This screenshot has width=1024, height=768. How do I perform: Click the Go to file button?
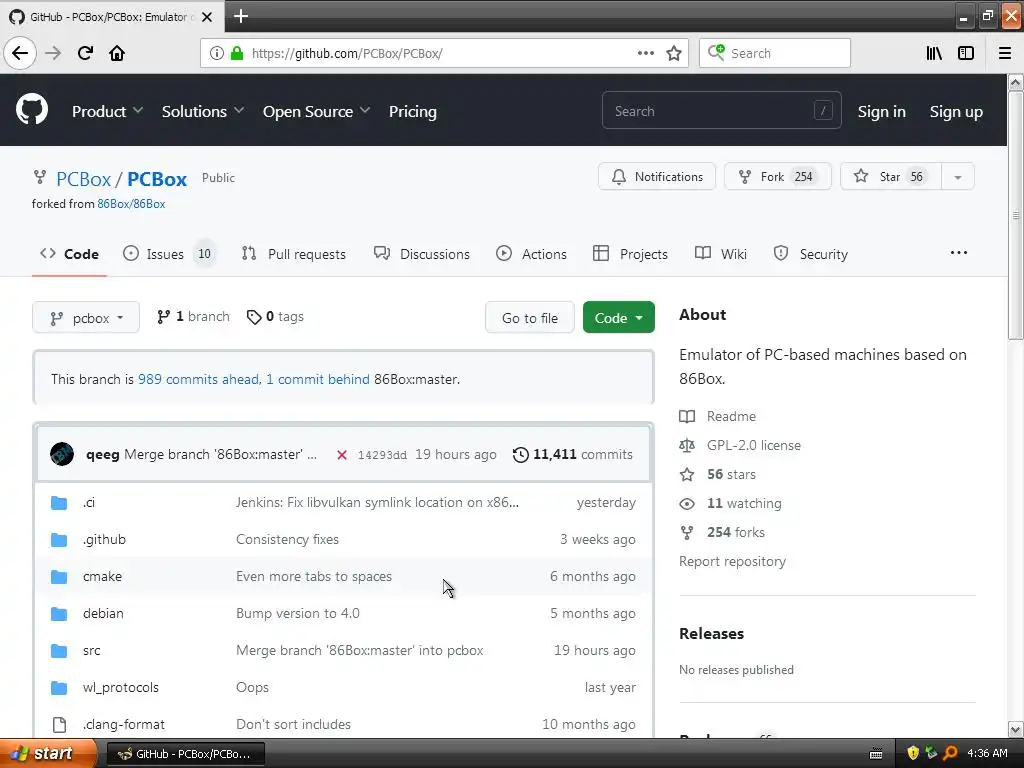point(530,317)
